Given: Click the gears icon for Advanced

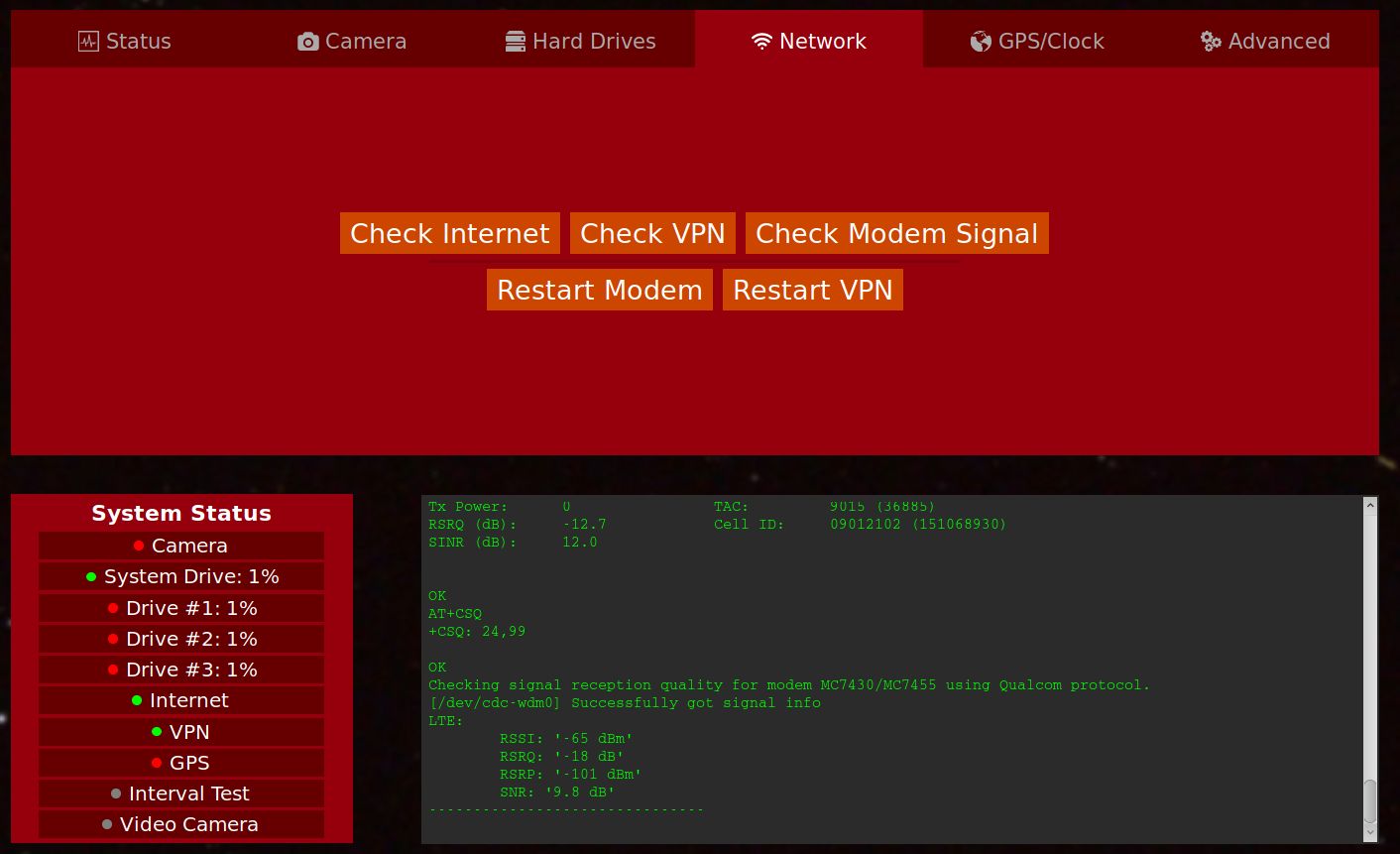Looking at the screenshot, I should pyautogui.click(x=1211, y=42).
